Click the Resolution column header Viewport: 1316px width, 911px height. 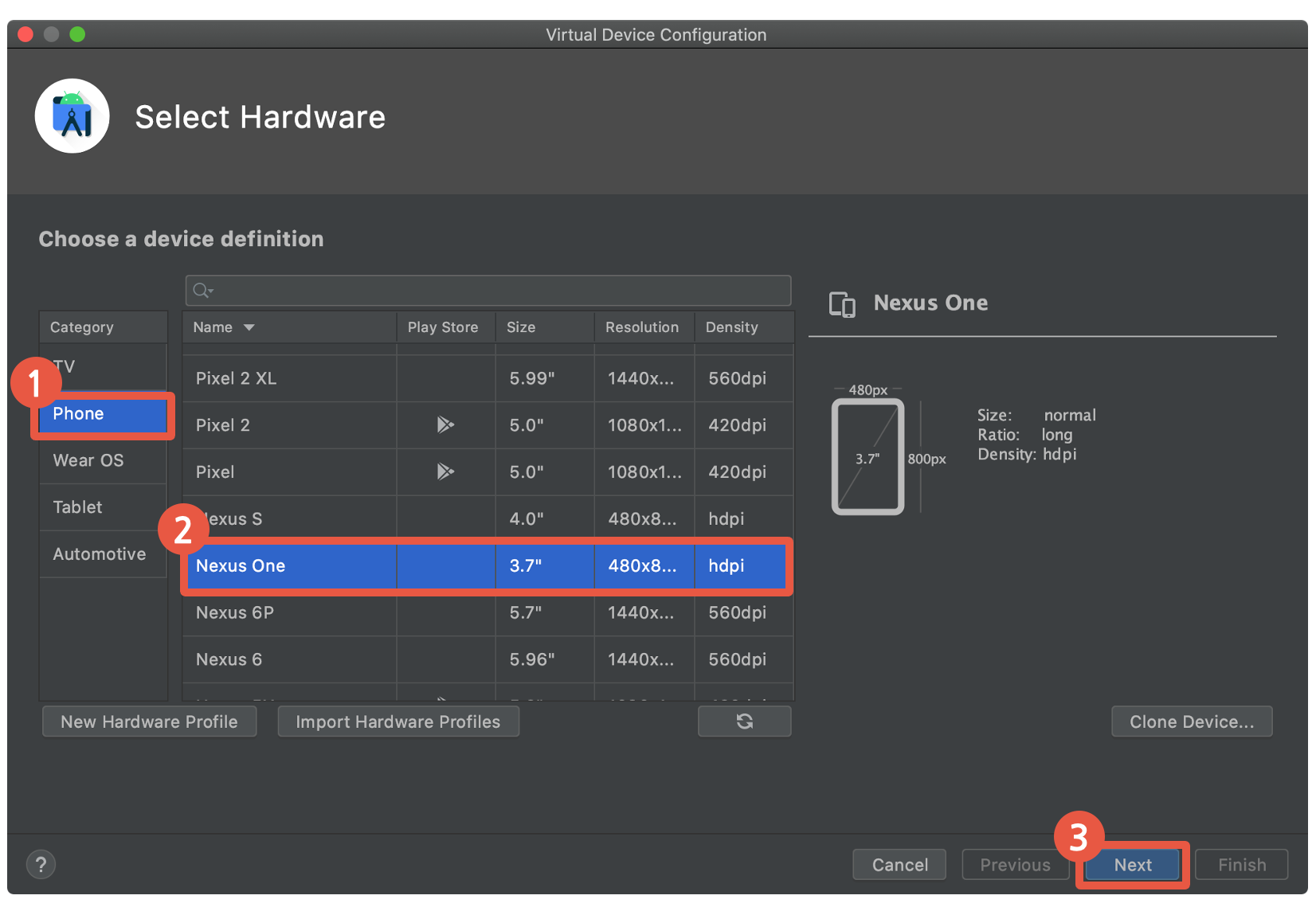(x=644, y=327)
